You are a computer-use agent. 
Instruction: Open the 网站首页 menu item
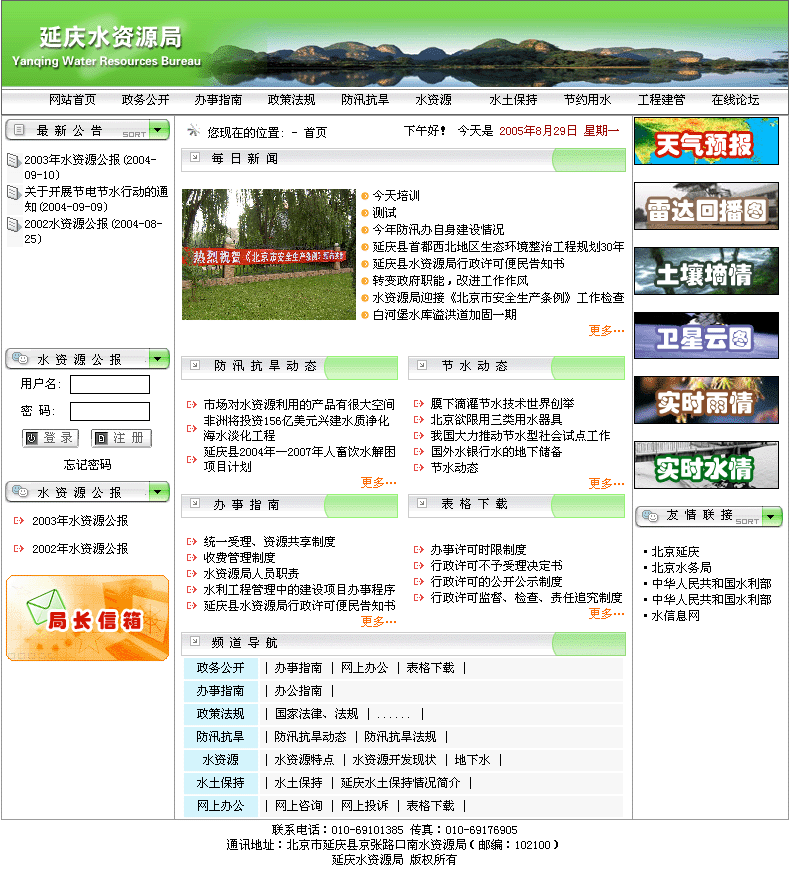point(72,99)
